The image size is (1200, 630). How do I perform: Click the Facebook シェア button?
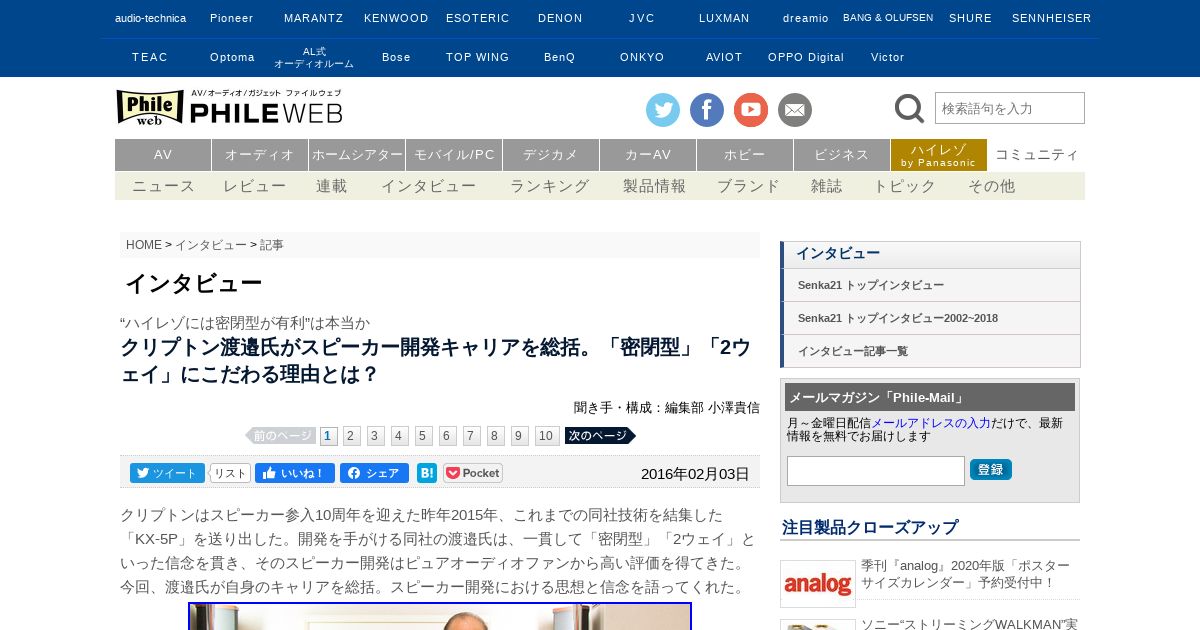point(374,473)
